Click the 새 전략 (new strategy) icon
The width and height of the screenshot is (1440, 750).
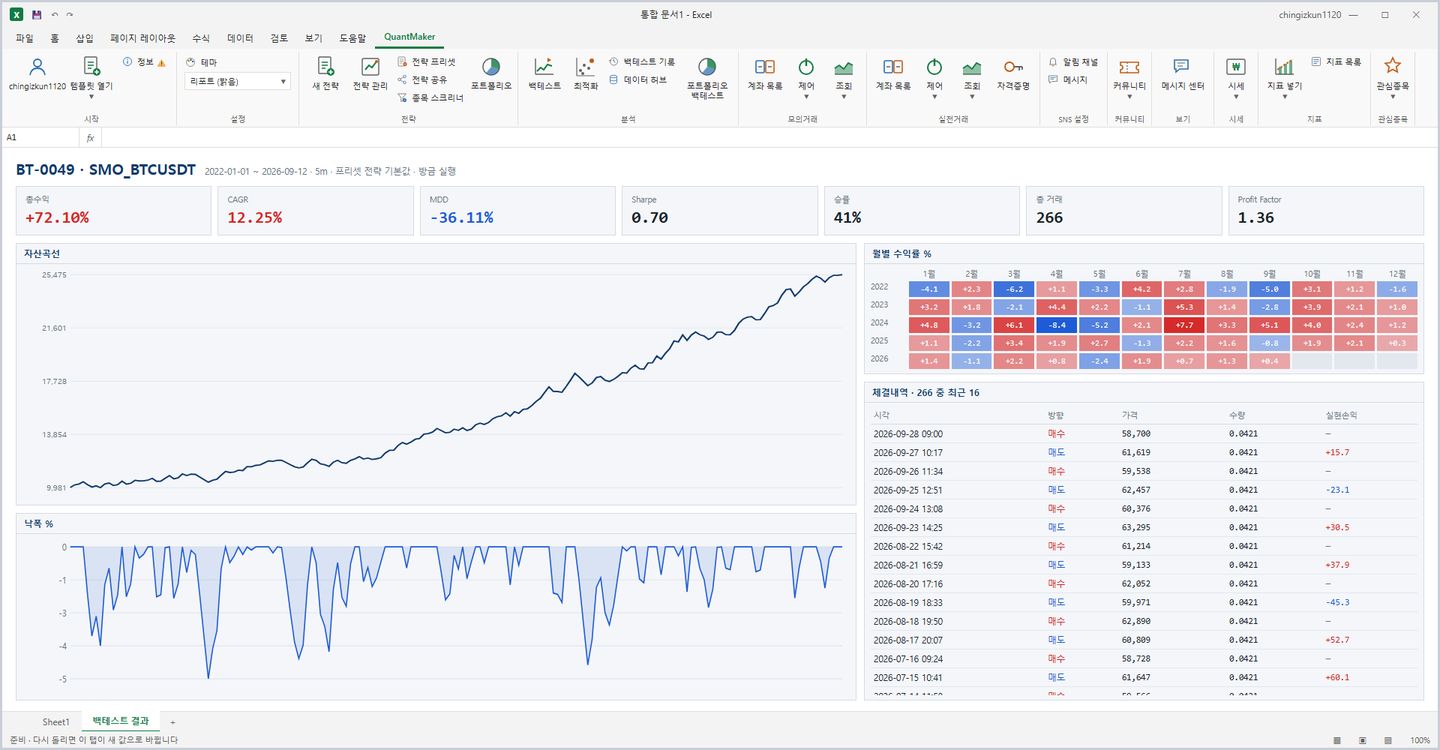coord(325,74)
